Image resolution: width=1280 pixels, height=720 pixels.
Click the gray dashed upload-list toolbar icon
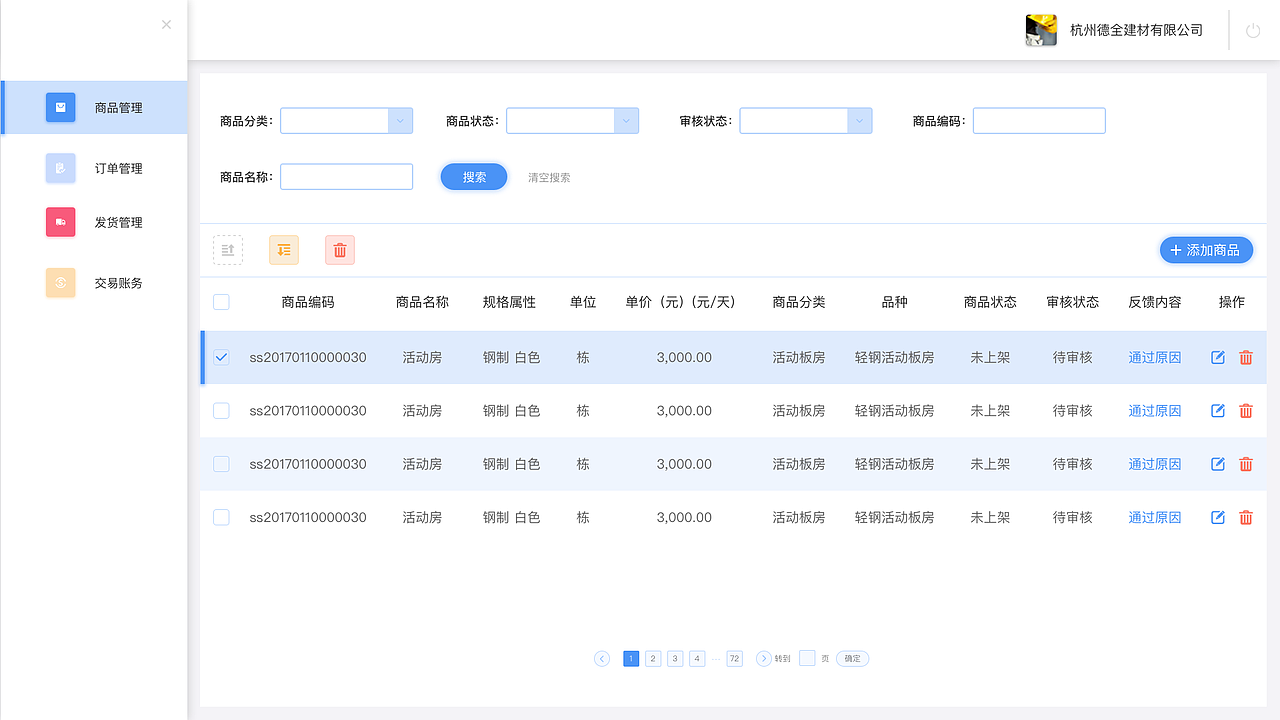click(228, 250)
